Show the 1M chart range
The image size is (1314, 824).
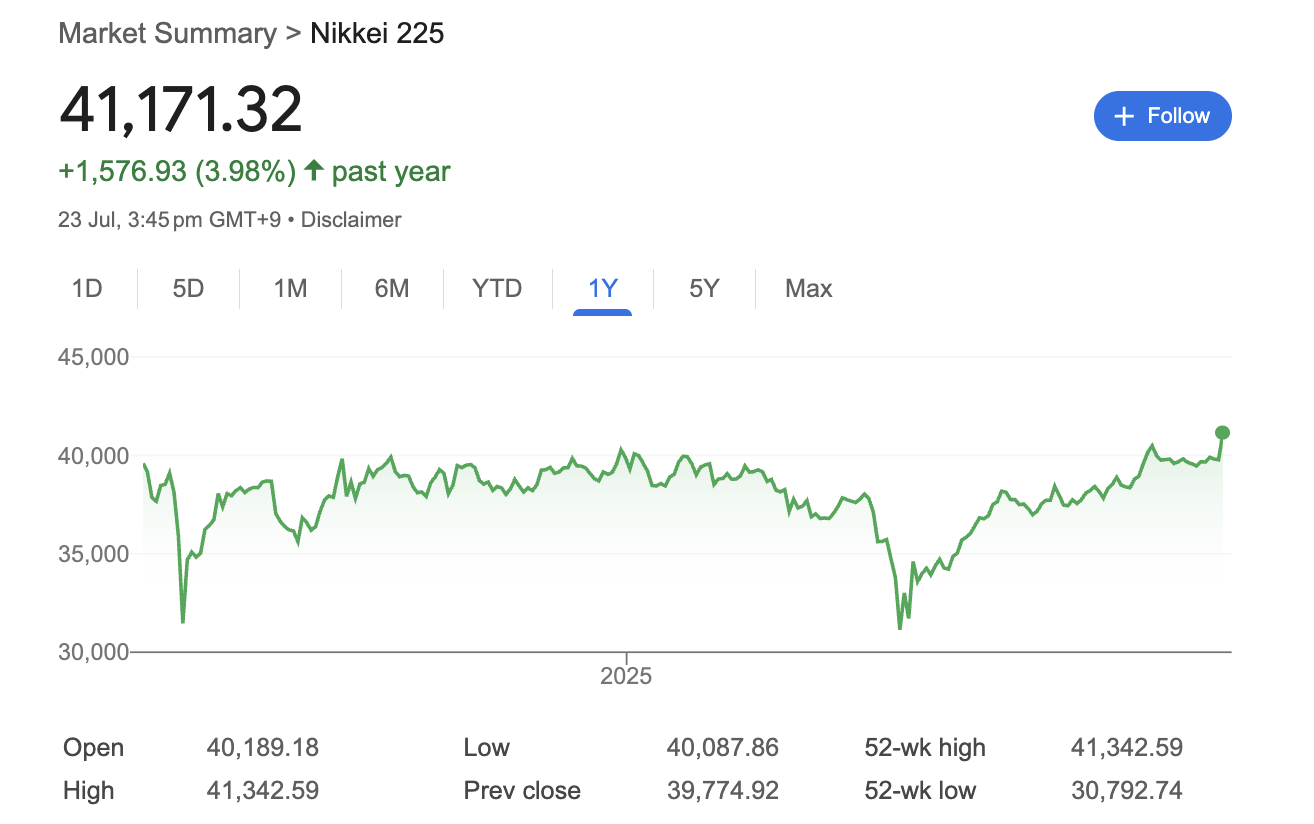tap(290, 289)
